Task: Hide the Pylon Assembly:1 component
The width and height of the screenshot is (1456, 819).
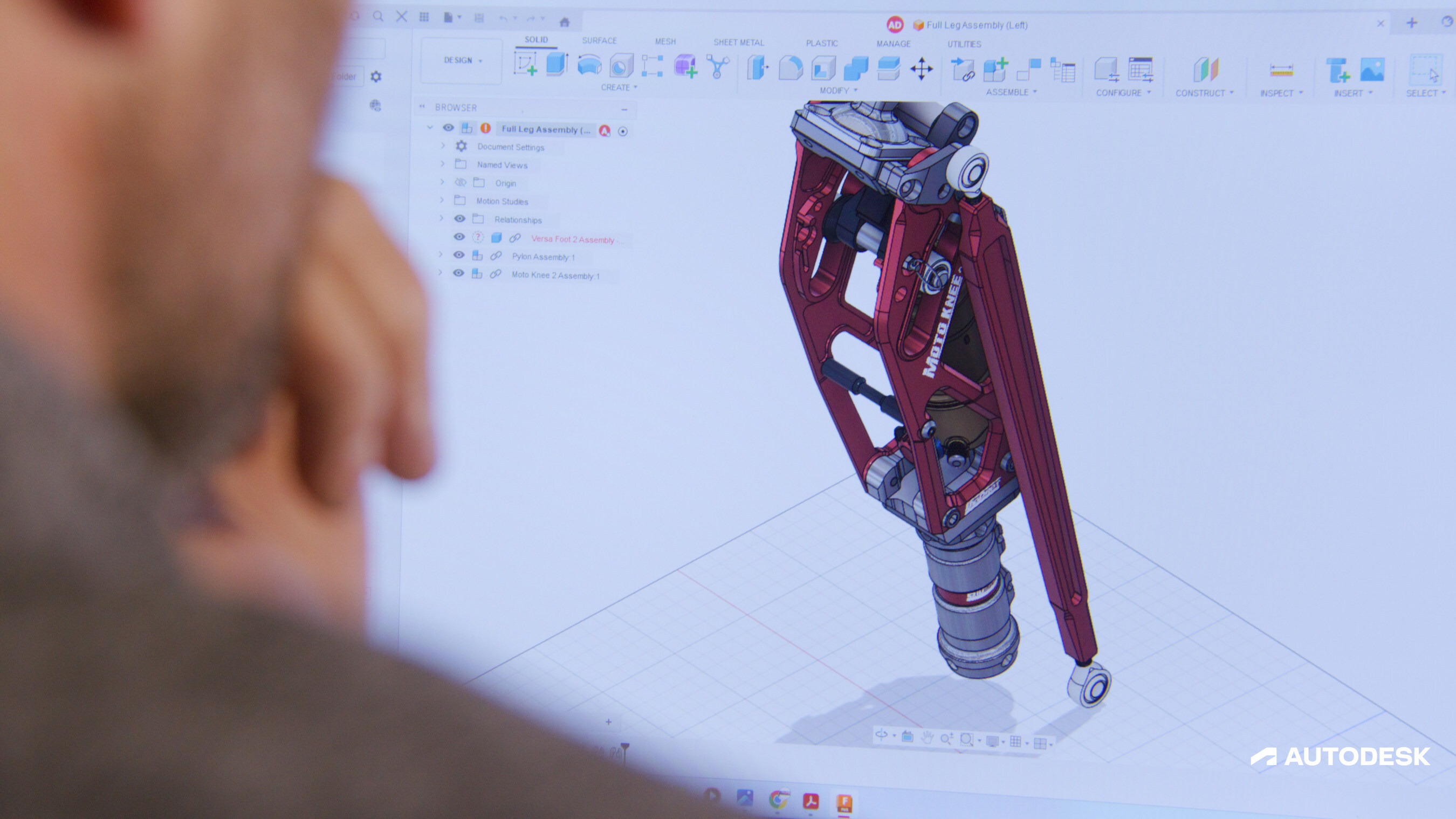Action: tap(459, 256)
